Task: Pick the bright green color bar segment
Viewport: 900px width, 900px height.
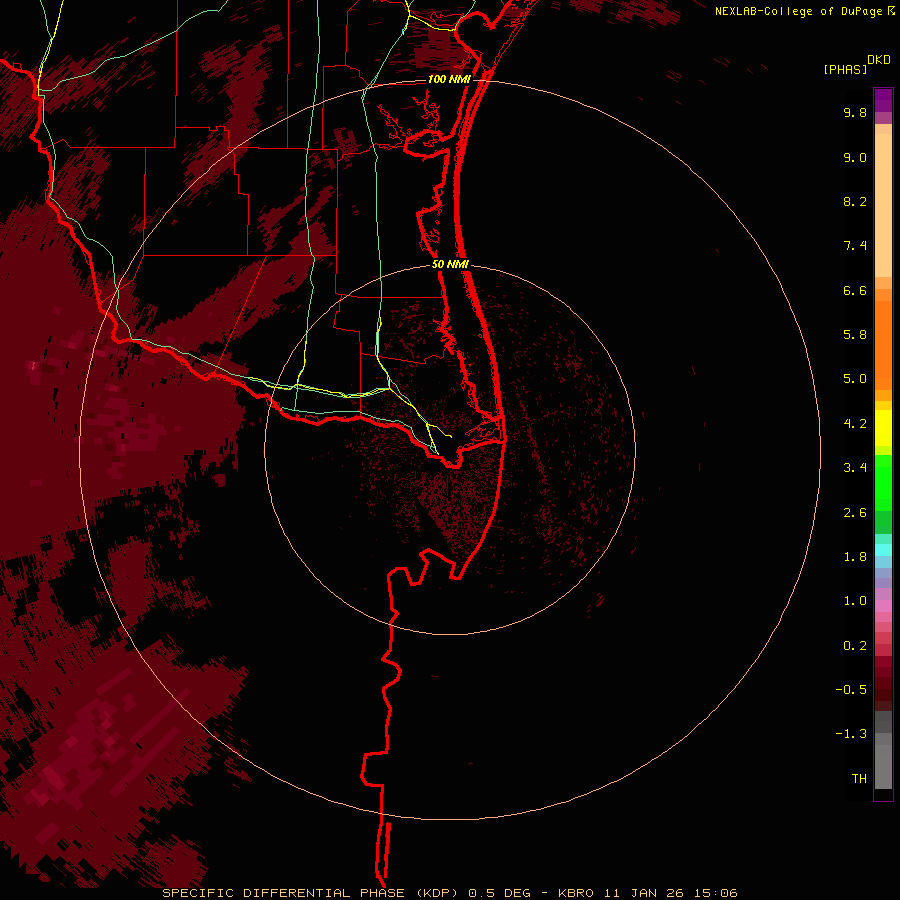Action: (883, 483)
